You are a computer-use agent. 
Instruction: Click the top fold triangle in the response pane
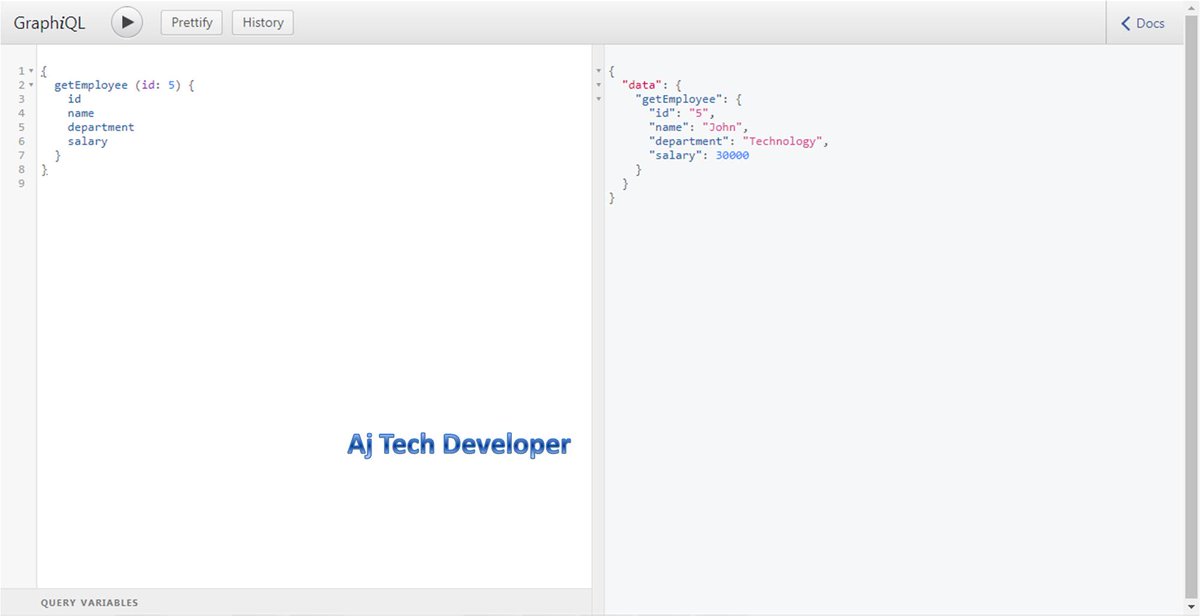pyautogui.click(x=598, y=71)
